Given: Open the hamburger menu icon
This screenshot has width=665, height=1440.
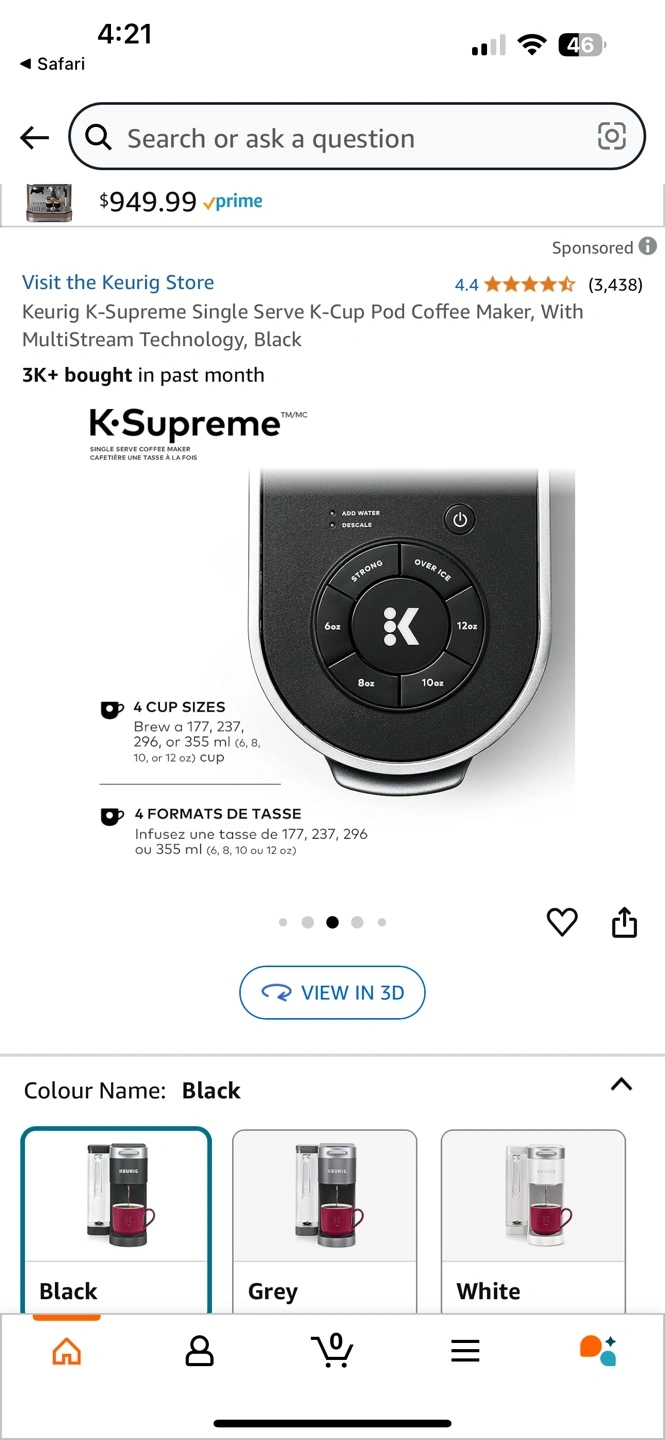Looking at the screenshot, I should (x=465, y=1351).
